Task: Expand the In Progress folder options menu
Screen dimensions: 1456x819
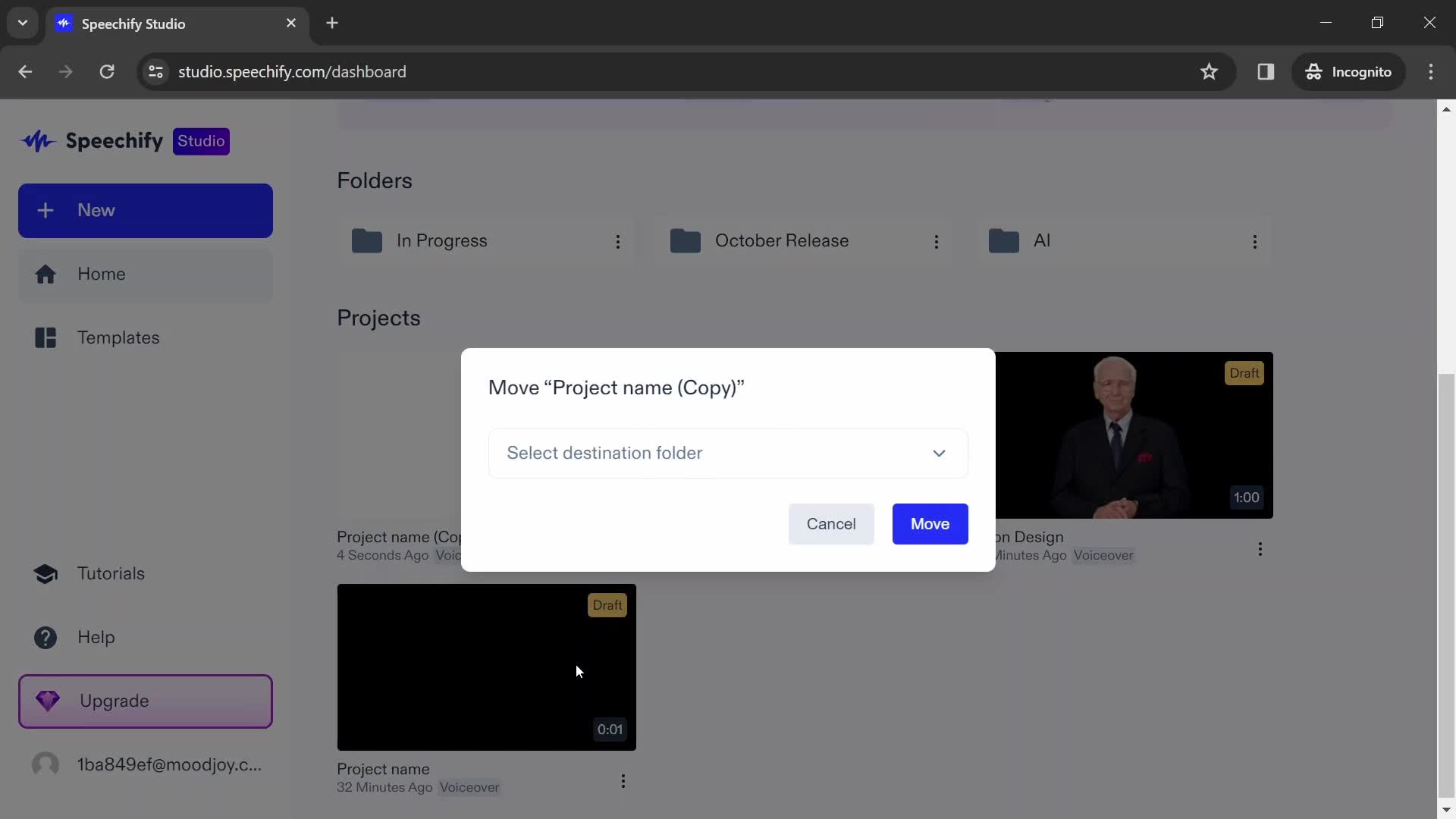Action: pos(617,241)
